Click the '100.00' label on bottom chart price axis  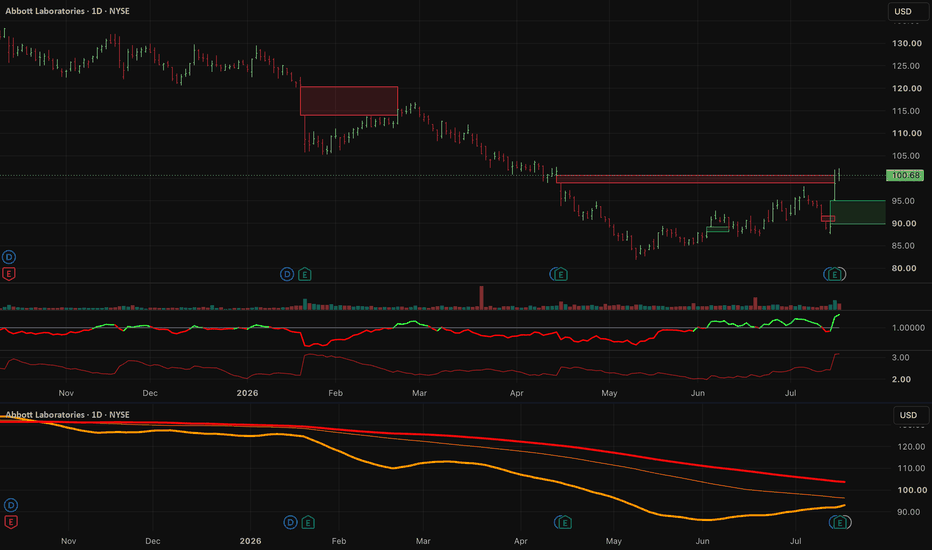[912, 490]
